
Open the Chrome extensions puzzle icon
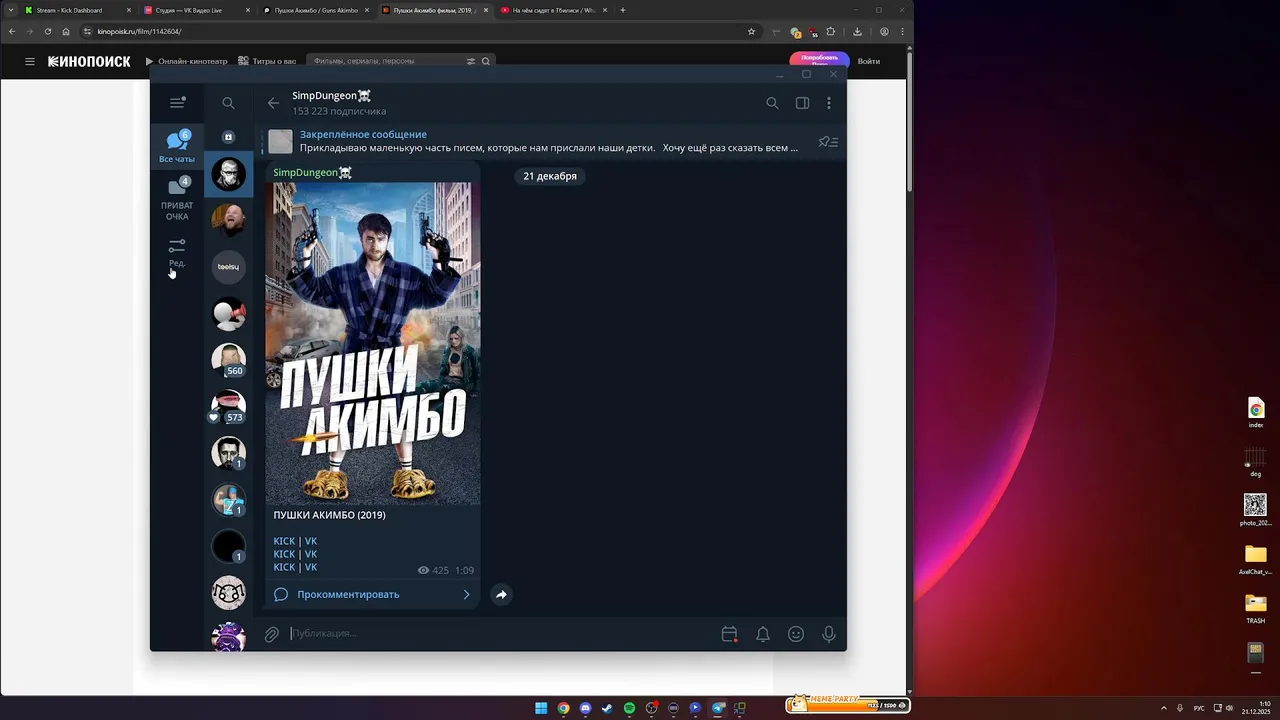coord(830,31)
